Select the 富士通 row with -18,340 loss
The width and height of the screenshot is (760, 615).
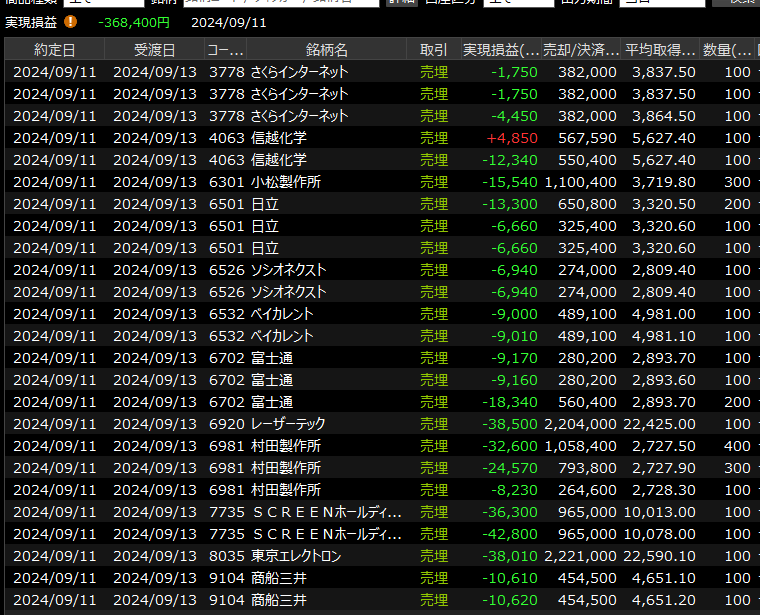pos(300,402)
